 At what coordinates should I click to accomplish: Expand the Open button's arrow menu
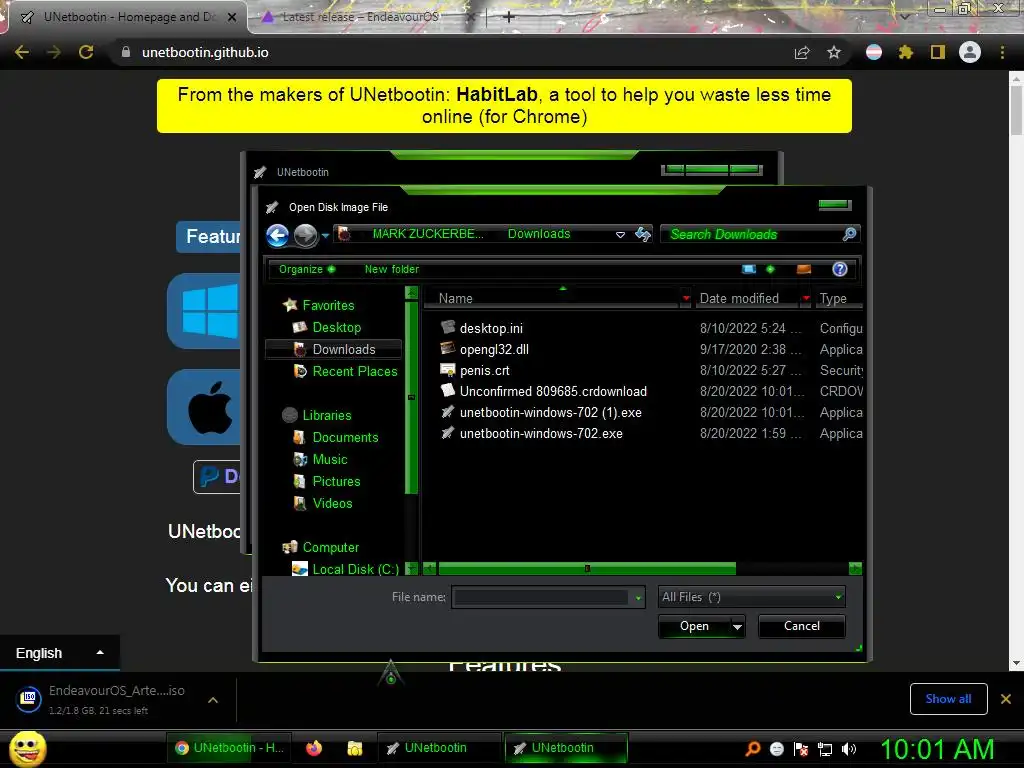(x=737, y=627)
